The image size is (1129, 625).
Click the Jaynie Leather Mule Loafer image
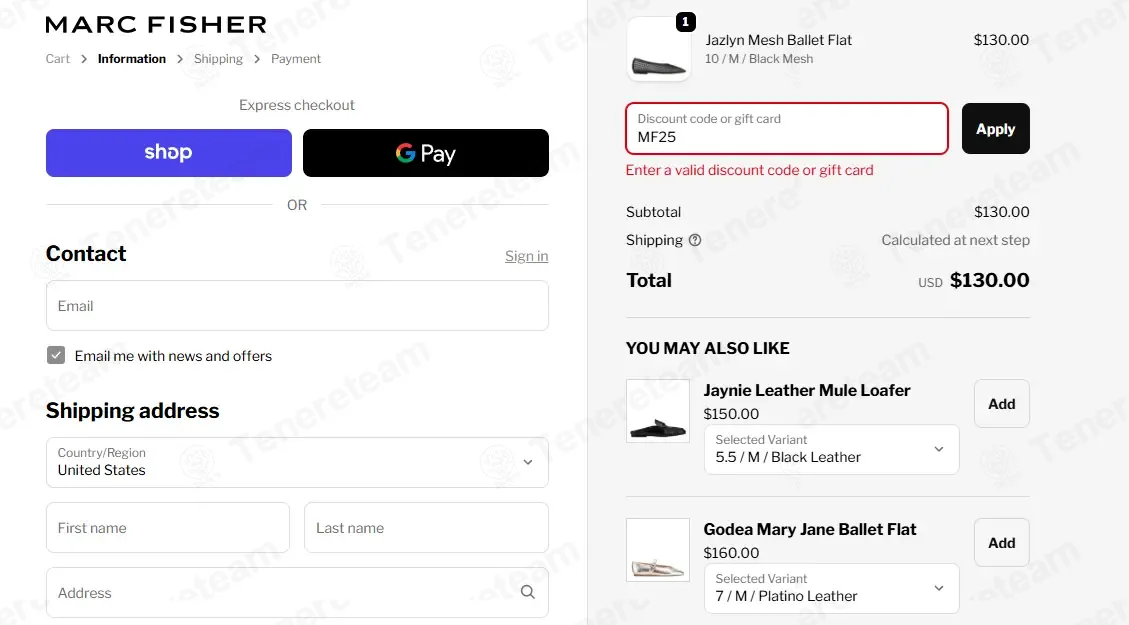pos(658,410)
